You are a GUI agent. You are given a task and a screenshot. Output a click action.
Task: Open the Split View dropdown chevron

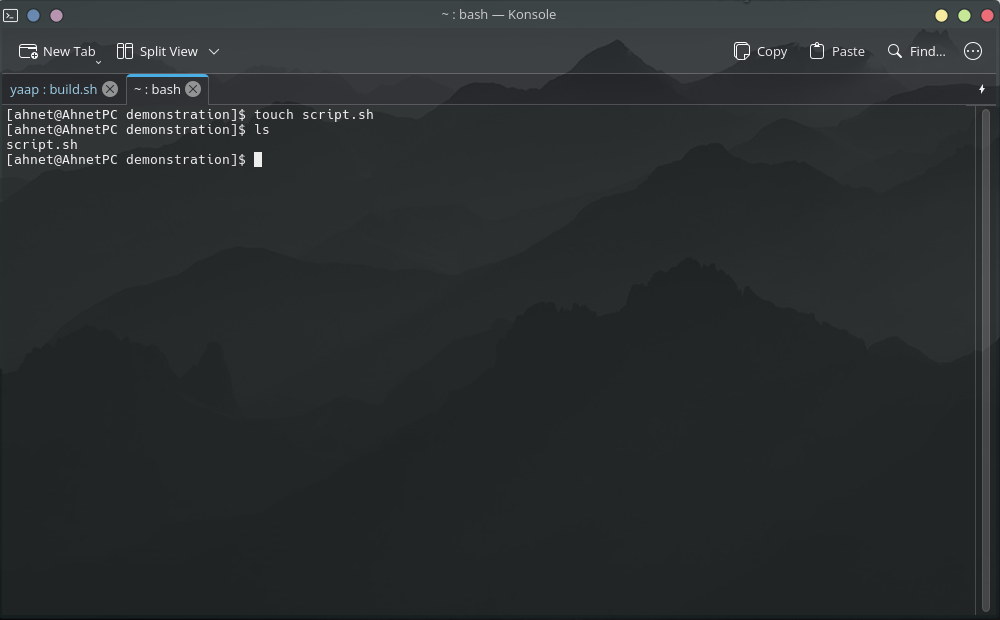[214, 51]
